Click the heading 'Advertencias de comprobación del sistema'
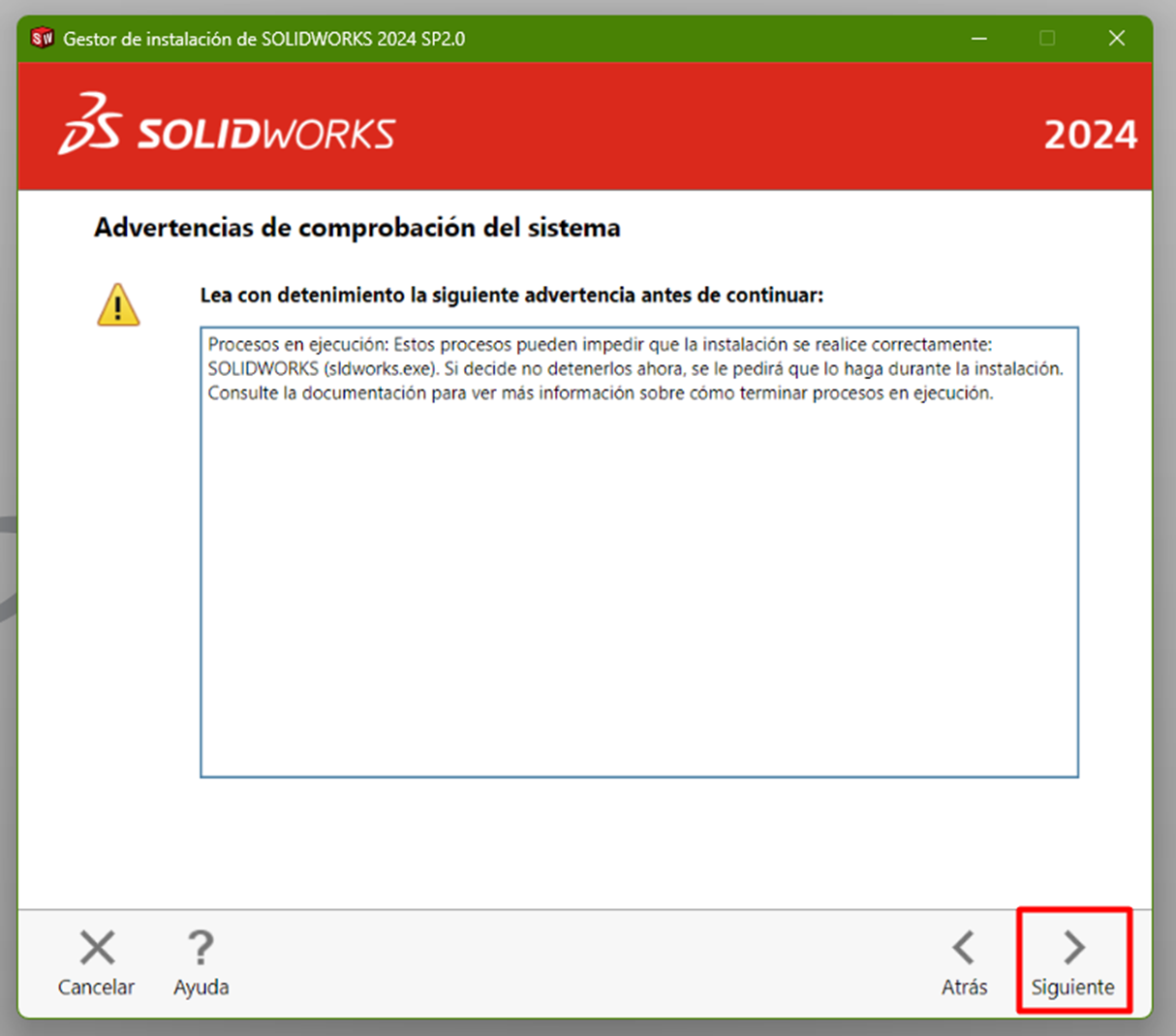Viewport: 1176px width, 1036px height. click(x=356, y=228)
